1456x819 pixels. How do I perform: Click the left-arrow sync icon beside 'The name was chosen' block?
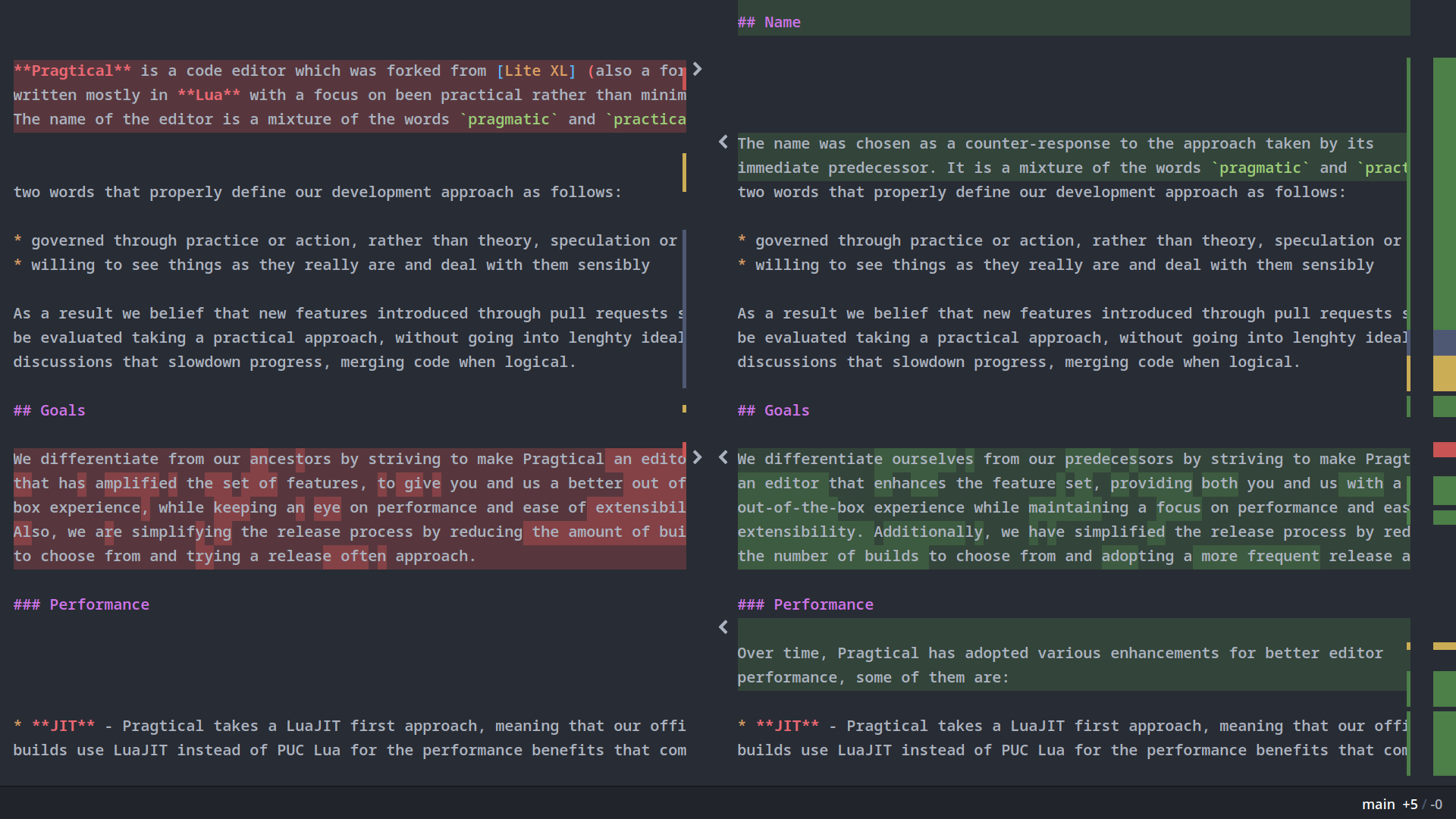(x=723, y=143)
